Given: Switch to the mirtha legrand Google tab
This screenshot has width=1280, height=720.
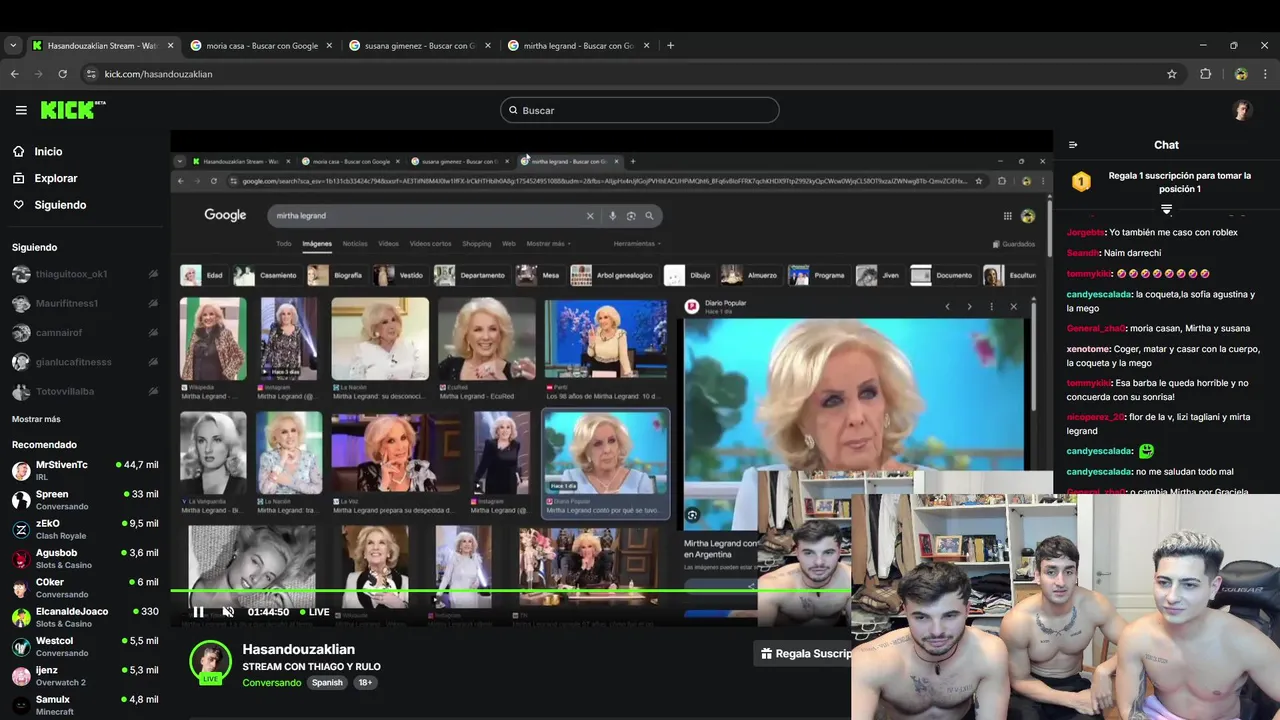Looking at the screenshot, I should pos(578,45).
